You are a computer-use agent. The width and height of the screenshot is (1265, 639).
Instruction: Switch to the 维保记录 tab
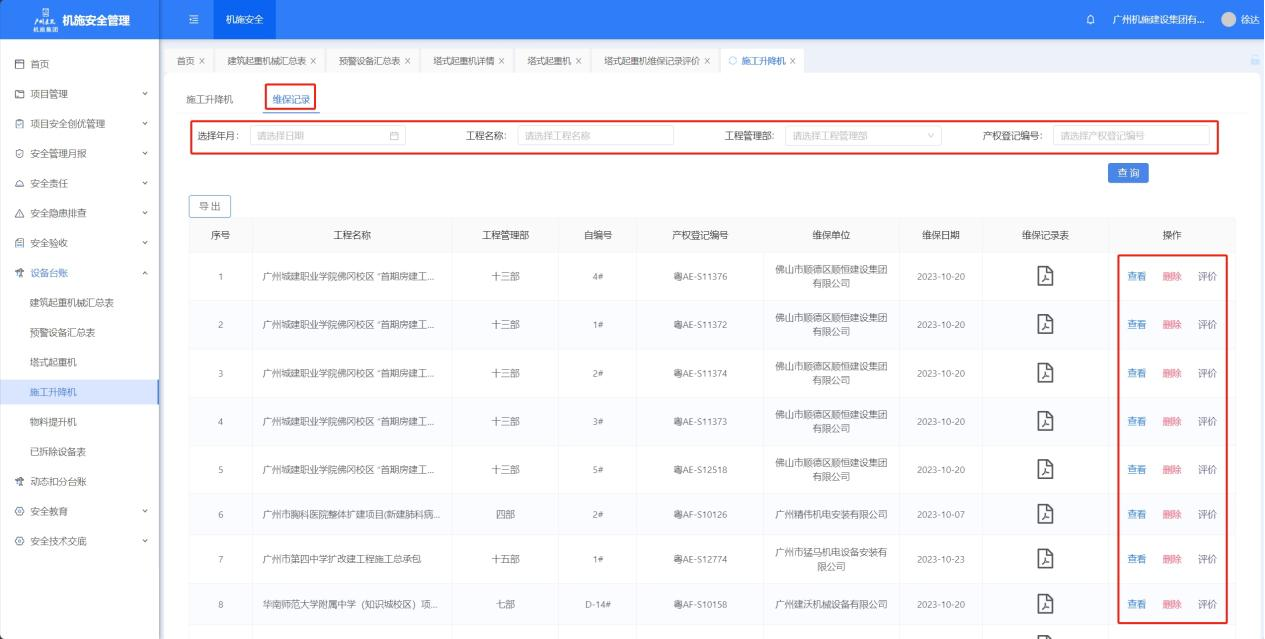292,100
